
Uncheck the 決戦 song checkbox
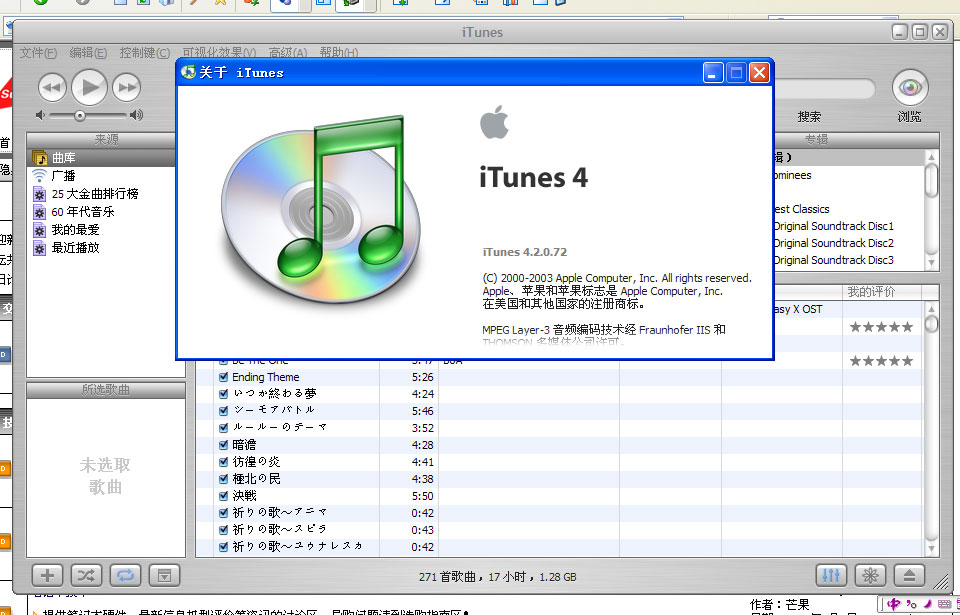[223, 496]
